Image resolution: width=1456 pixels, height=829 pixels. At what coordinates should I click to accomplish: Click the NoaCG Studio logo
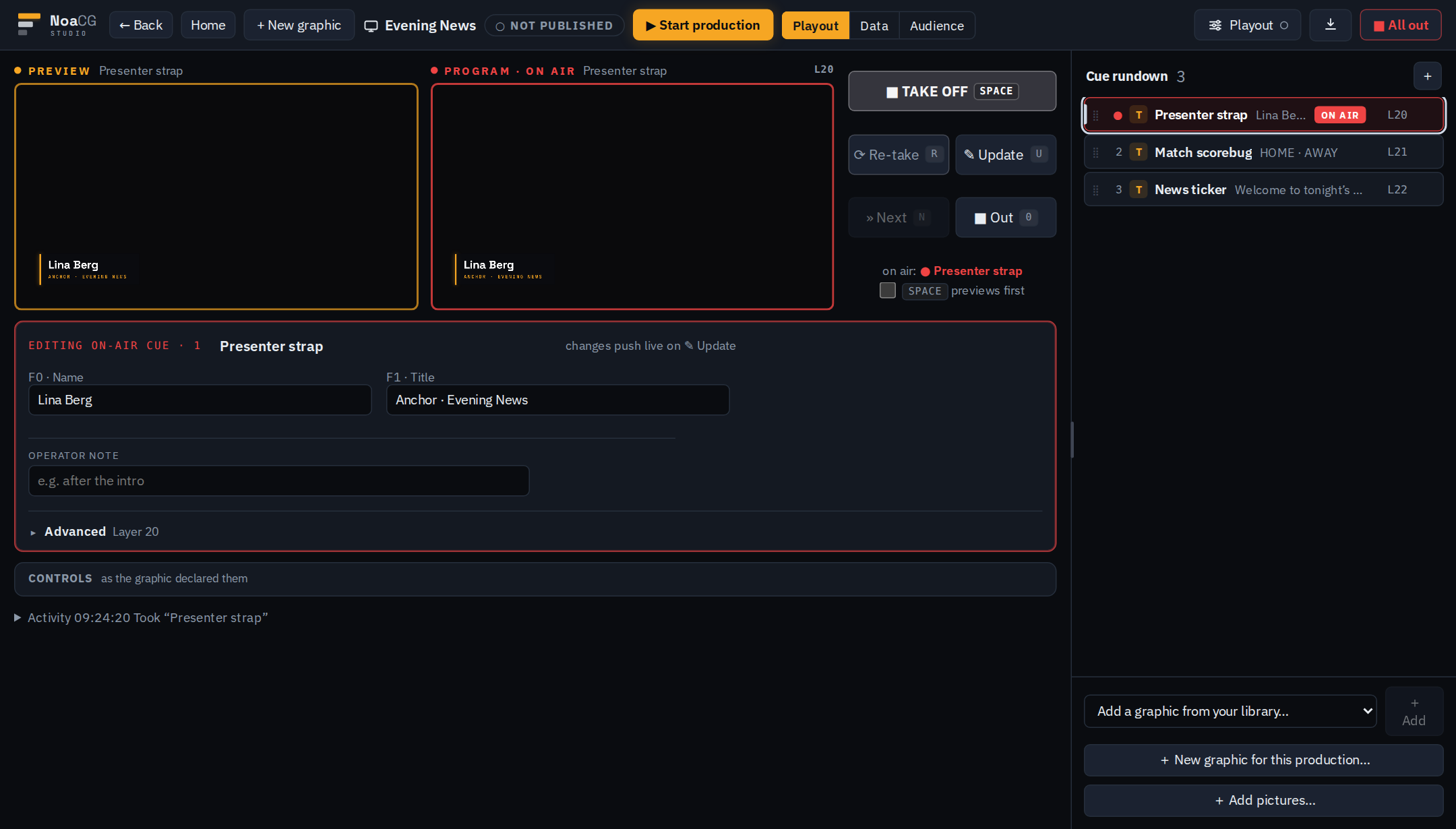[57, 25]
